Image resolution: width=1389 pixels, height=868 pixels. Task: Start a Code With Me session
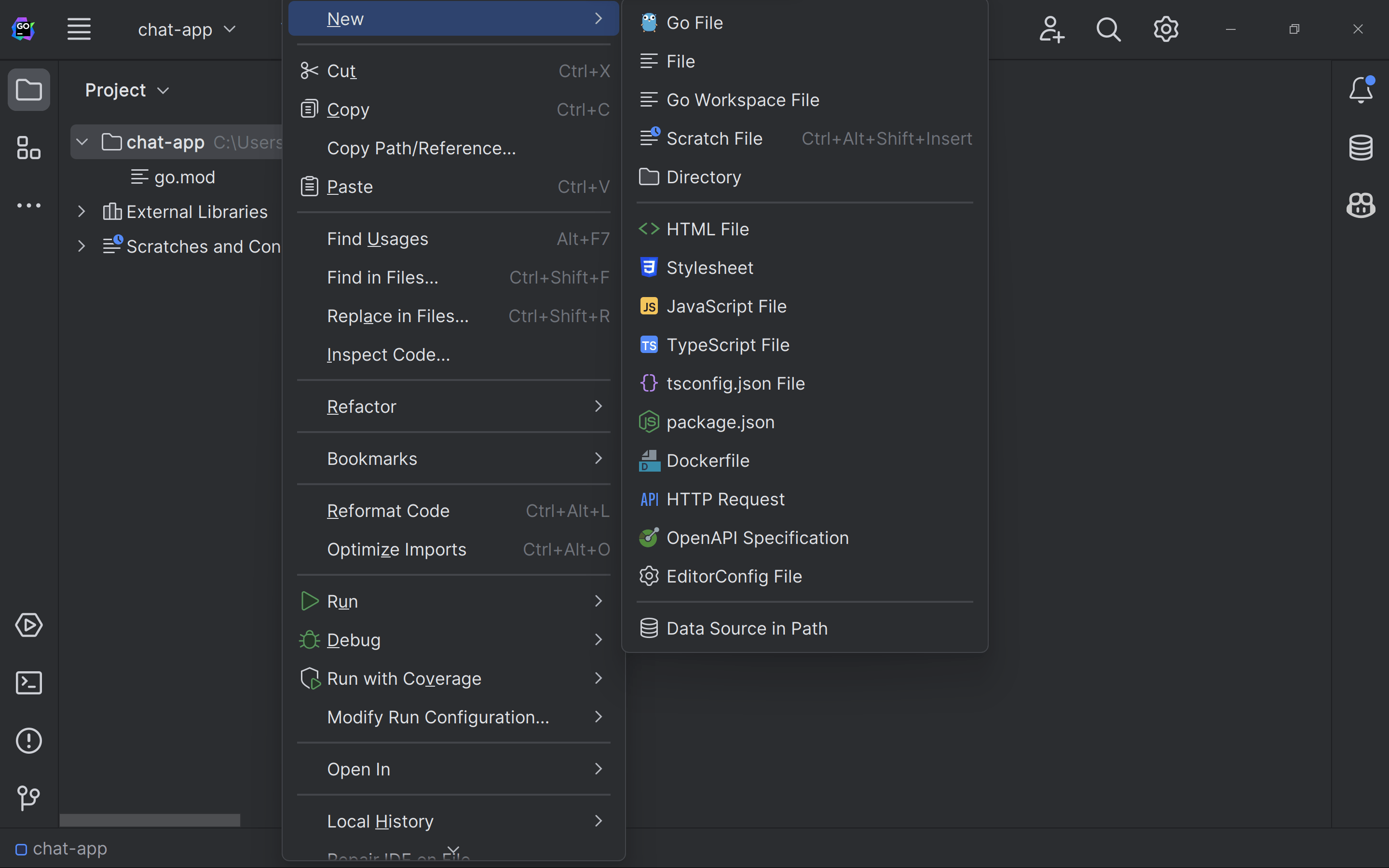(1051, 29)
